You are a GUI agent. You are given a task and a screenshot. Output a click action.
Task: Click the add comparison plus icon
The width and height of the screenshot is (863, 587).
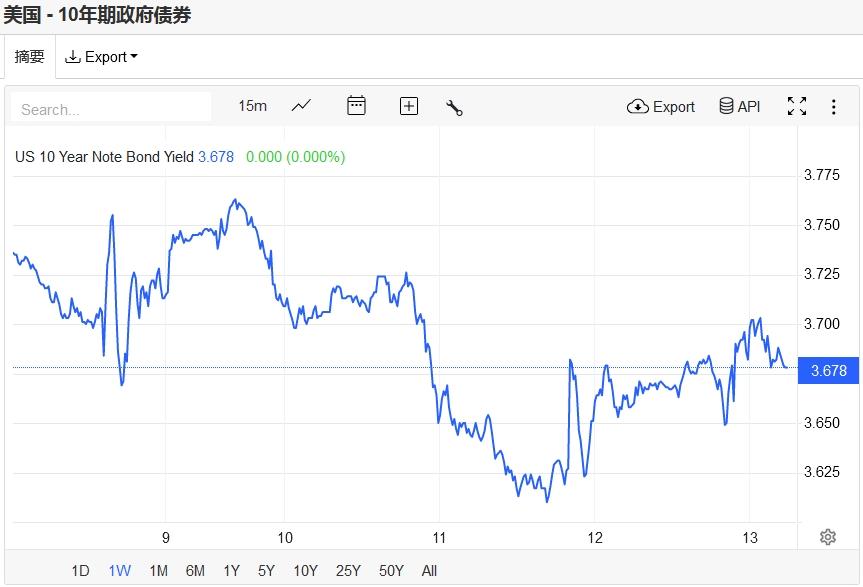click(x=408, y=106)
